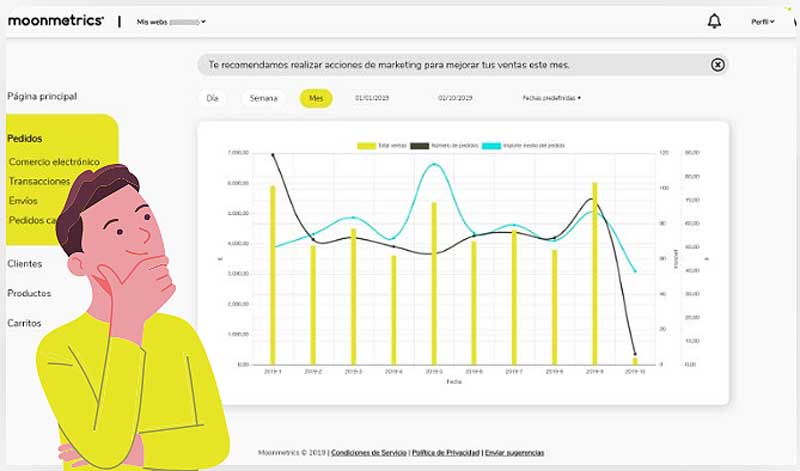
Task: Click x-axis label 2019-8
Action: [x=554, y=372]
